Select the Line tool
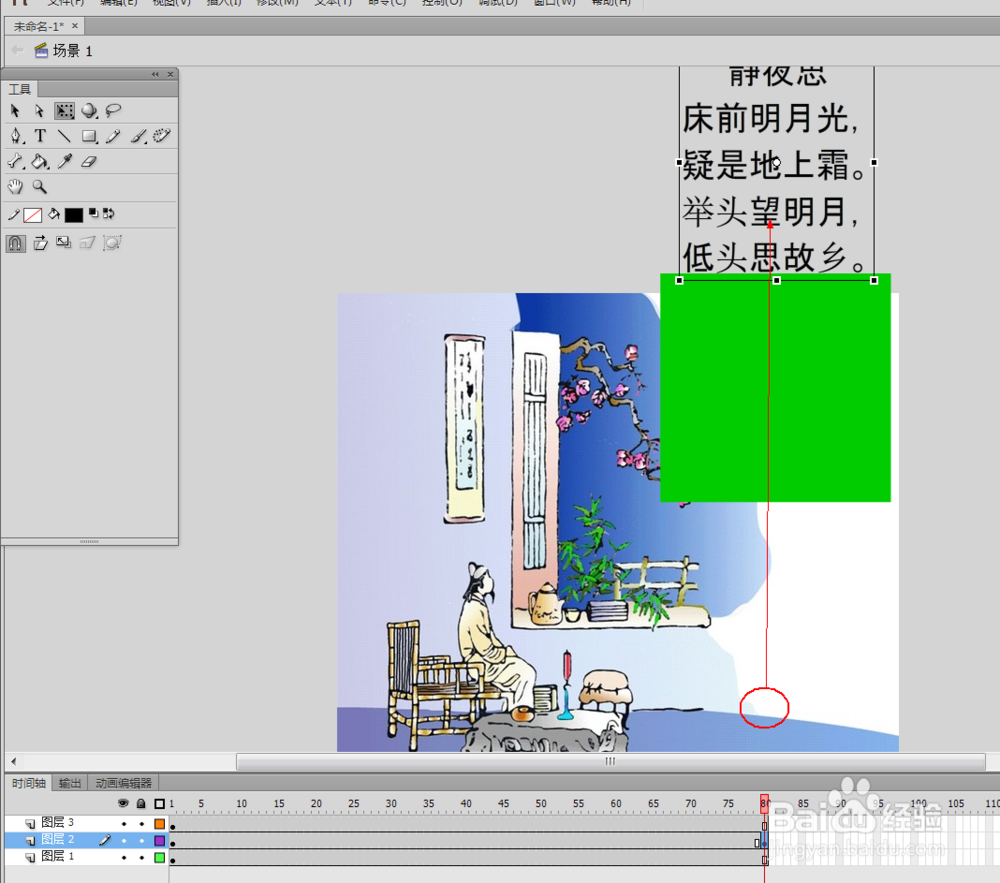Image resolution: width=1000 pixels, height=883 pixels. pyautogui.click(x=64, y=136)
